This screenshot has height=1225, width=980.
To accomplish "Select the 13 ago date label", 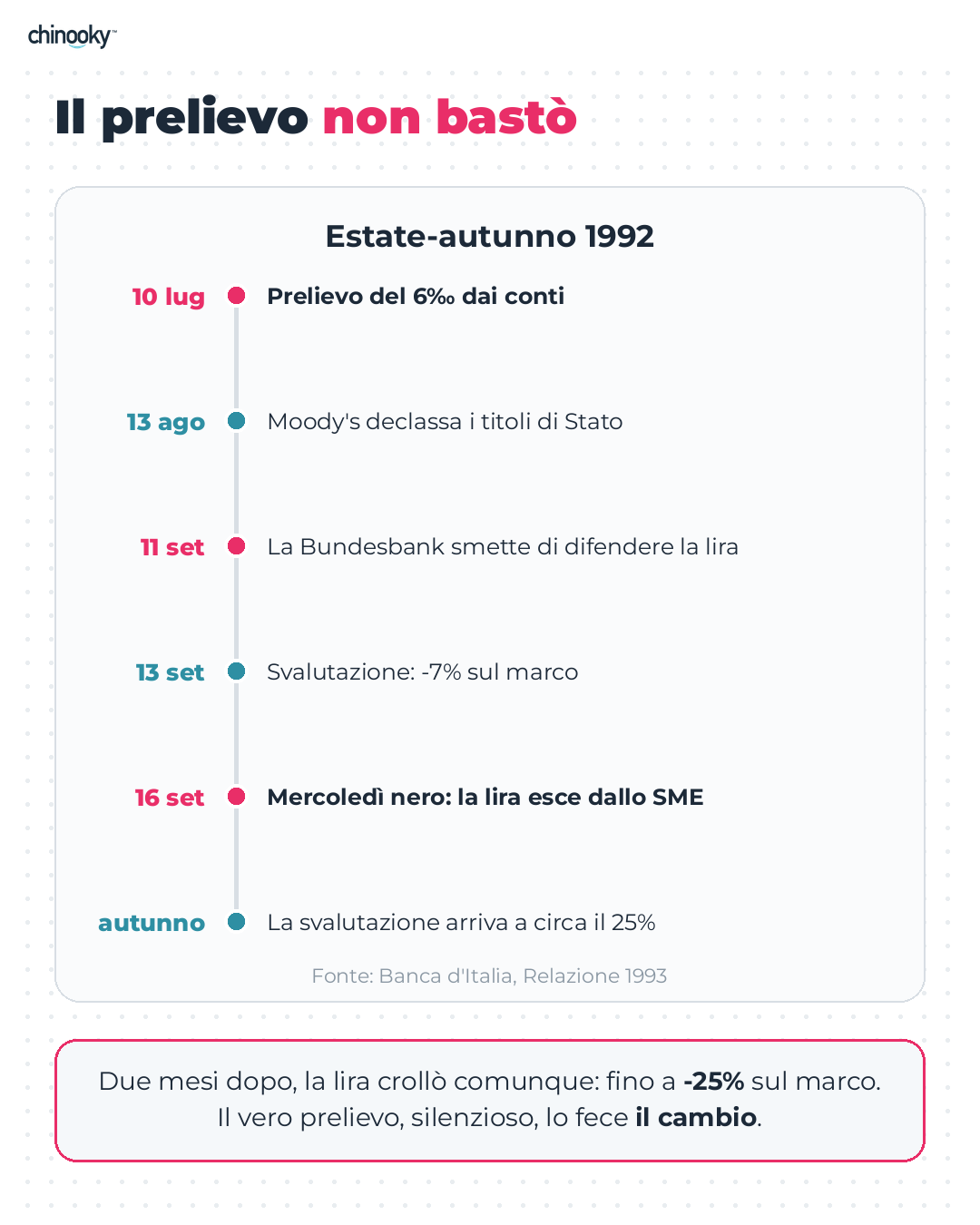I will click(166, 423).
